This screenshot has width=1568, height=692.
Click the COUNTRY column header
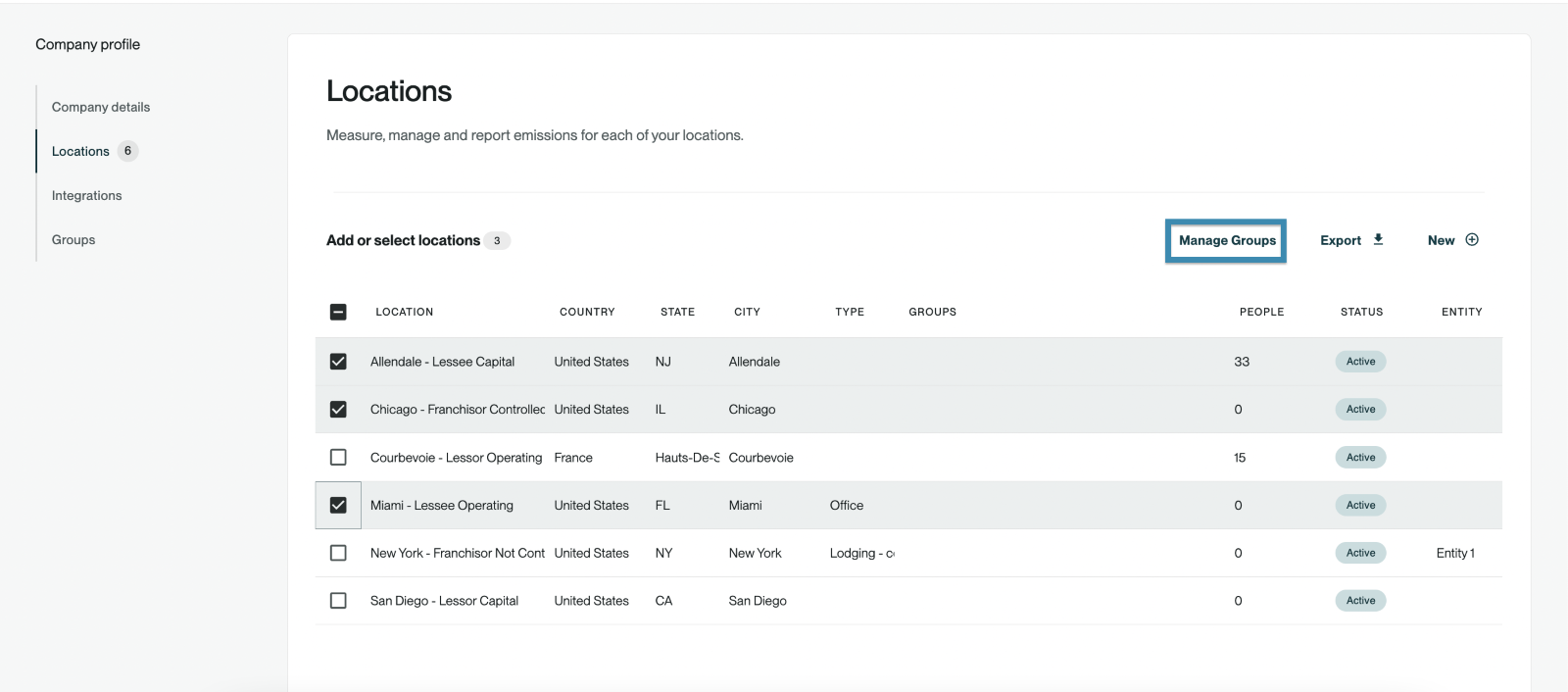pyautogui.click(x=587, y=312)
